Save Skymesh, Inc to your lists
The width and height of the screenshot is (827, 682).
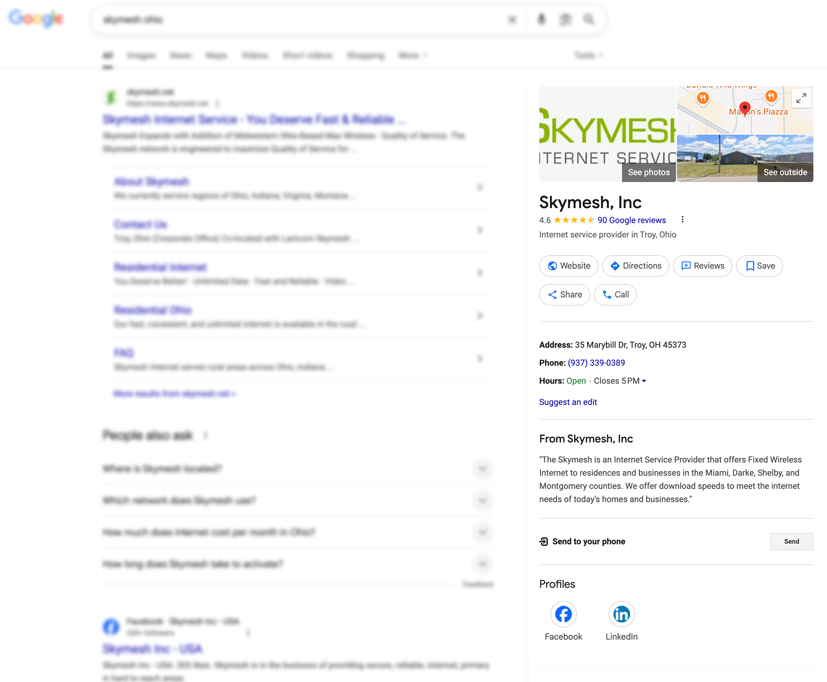759,266
